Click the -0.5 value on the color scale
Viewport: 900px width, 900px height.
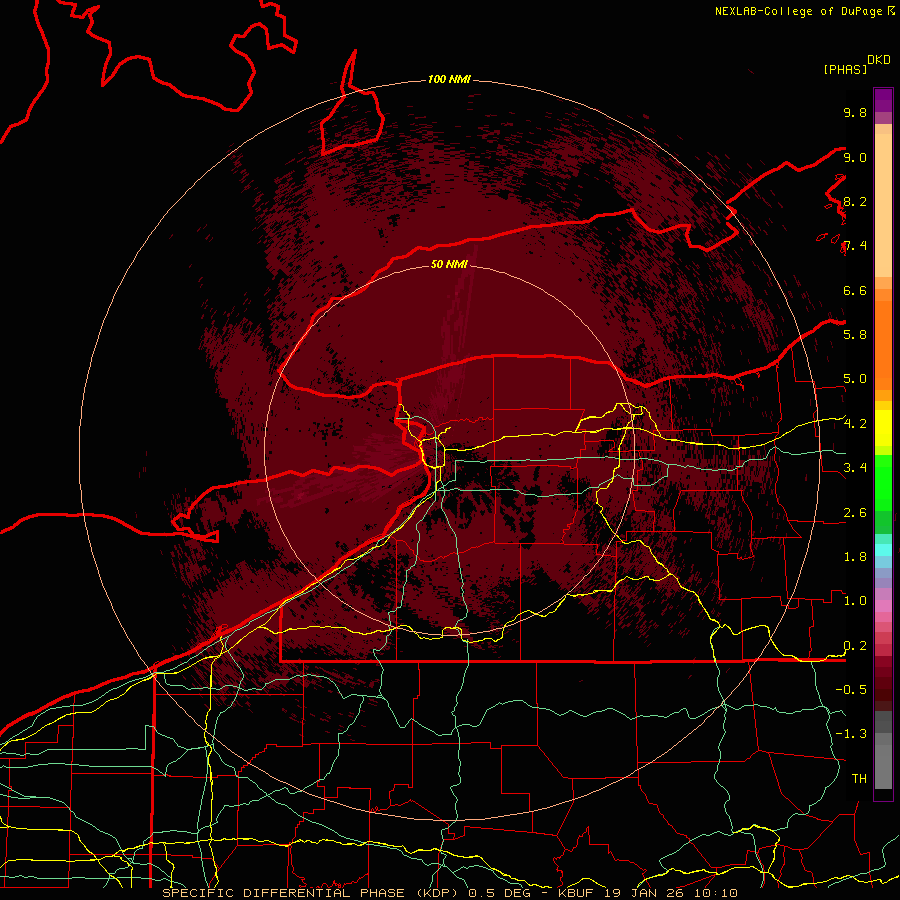tap(851, 690)
